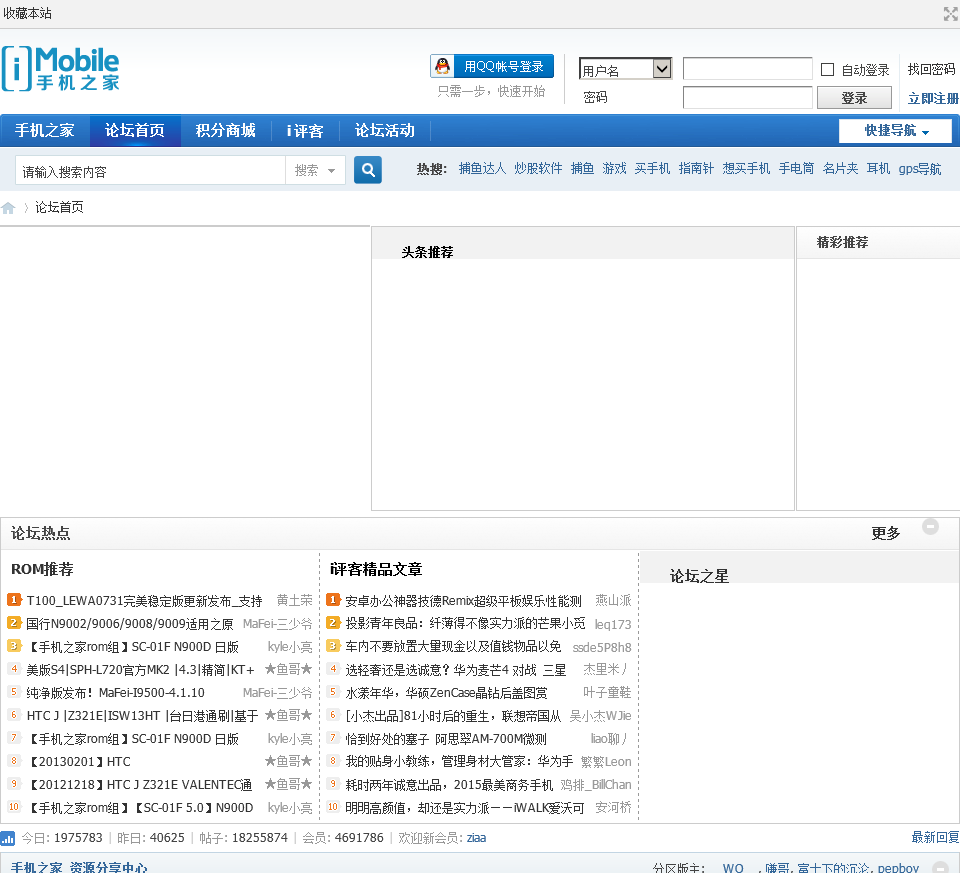960x873 pixels.
Task: Open article 恰到好处的塞子 阿思翠AM-700M微测
Action: (446, 739)
